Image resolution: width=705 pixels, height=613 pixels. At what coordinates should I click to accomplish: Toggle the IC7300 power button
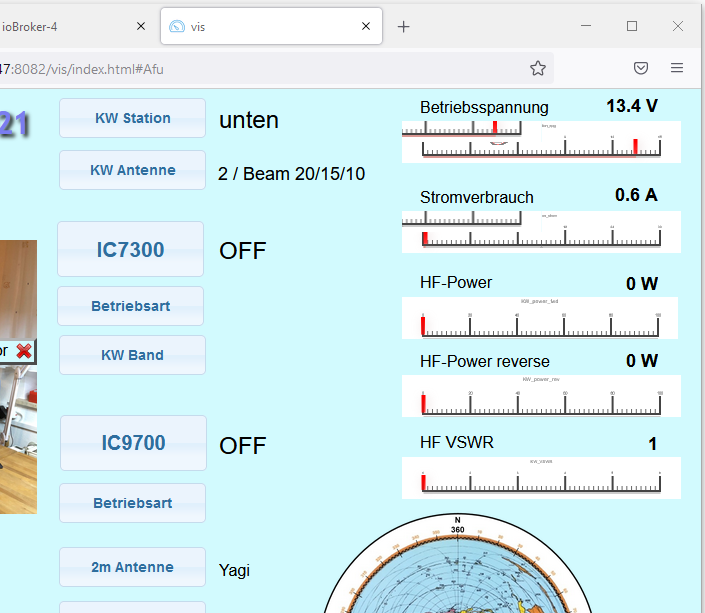(130, 249)
